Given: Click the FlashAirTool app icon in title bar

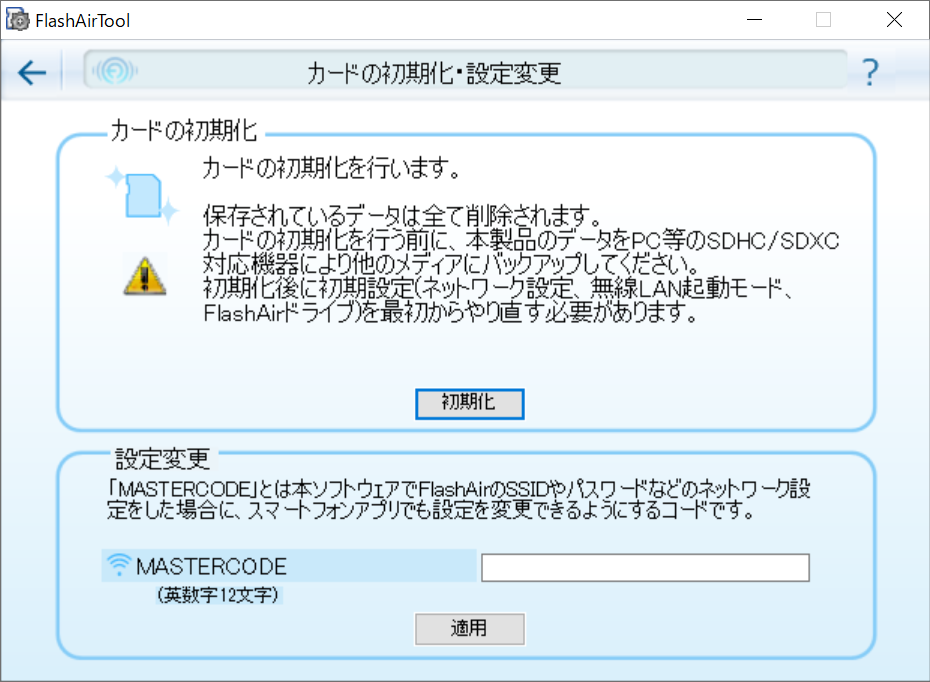Looking at the screenshot, I should click(x=17, y=20).
